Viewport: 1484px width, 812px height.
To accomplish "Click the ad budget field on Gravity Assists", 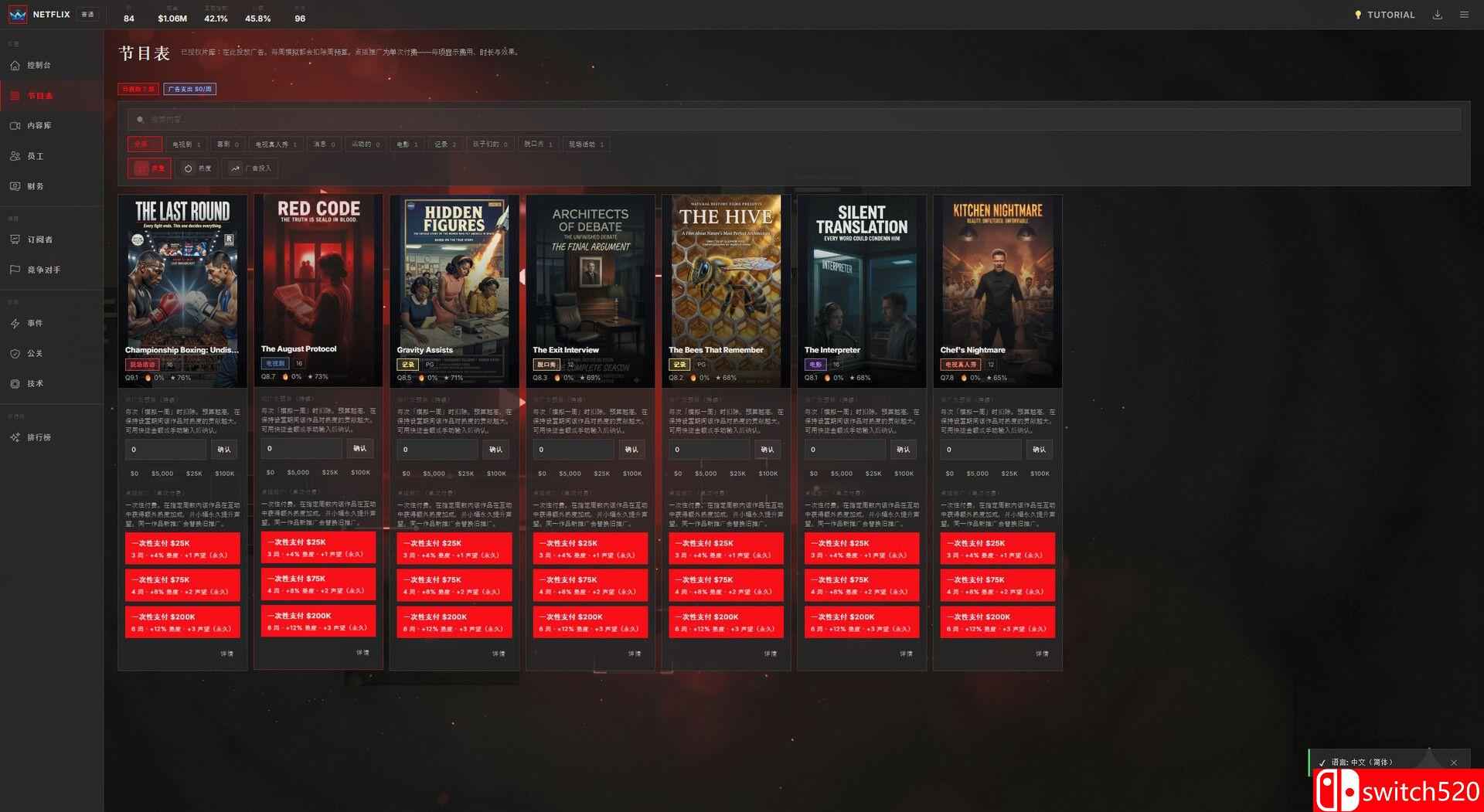I will [x=437, y=450].
